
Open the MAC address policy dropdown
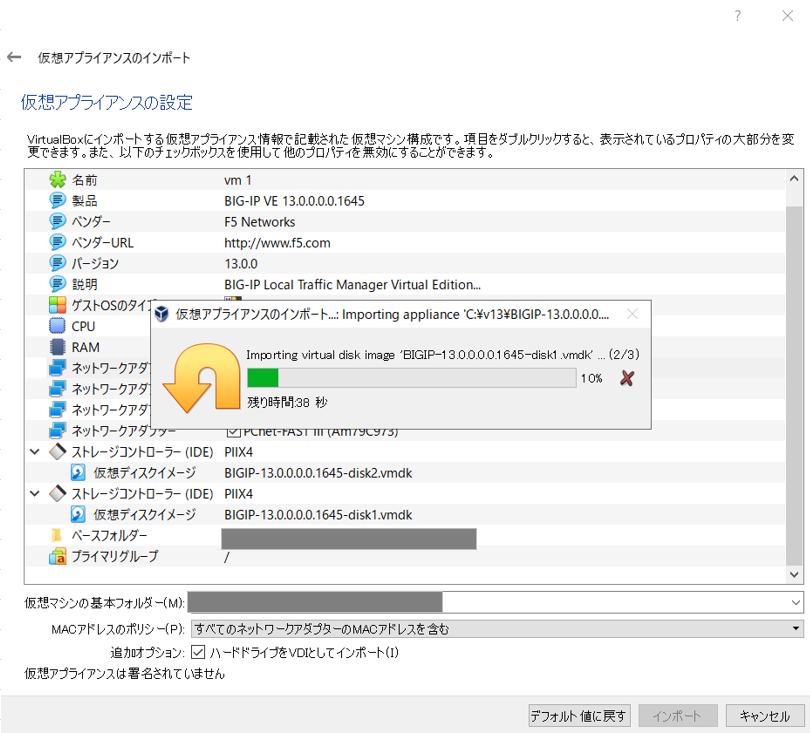tap(496, 629)
